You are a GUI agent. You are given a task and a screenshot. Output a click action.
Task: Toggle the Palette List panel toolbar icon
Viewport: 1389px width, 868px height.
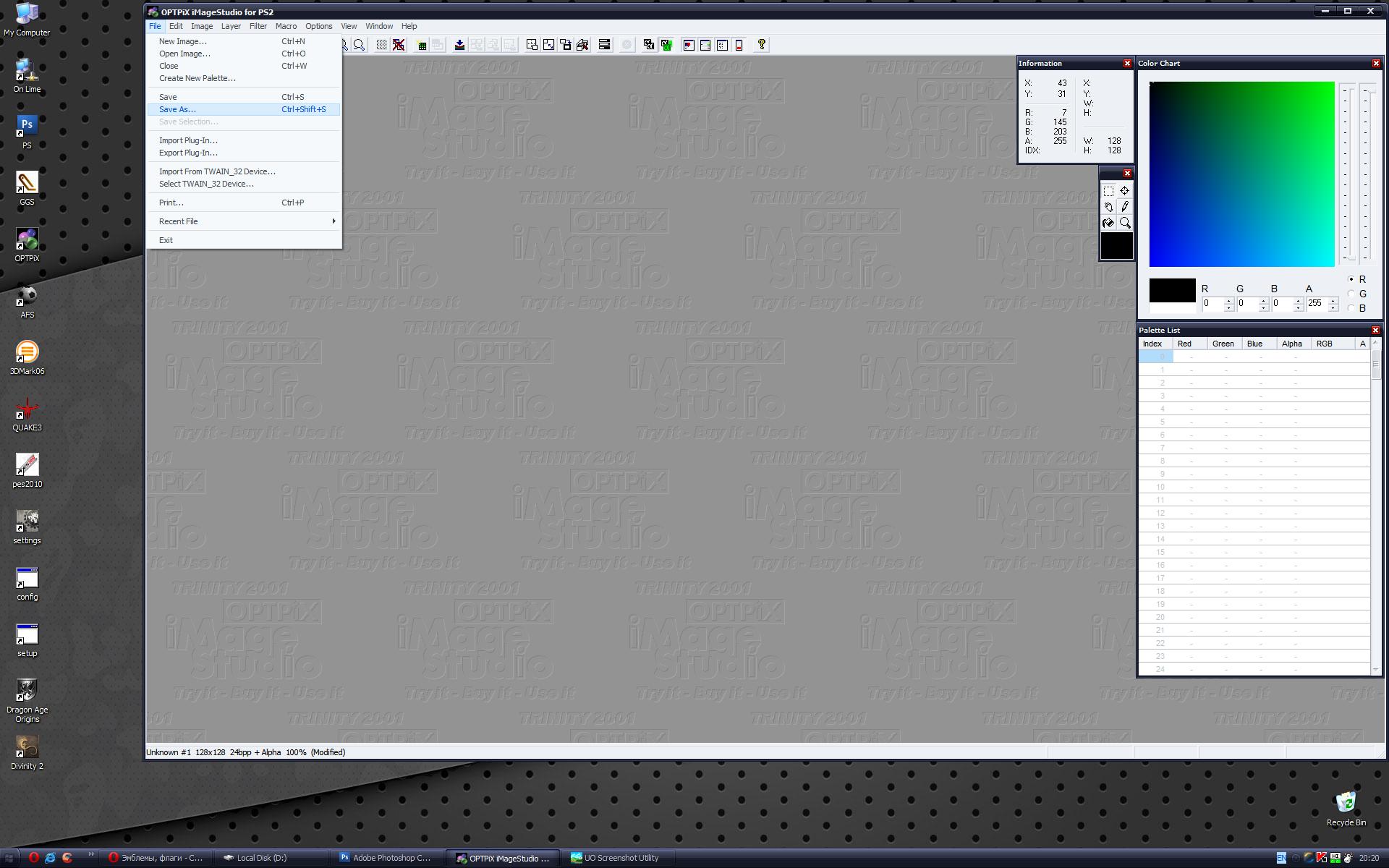[705, 45]
